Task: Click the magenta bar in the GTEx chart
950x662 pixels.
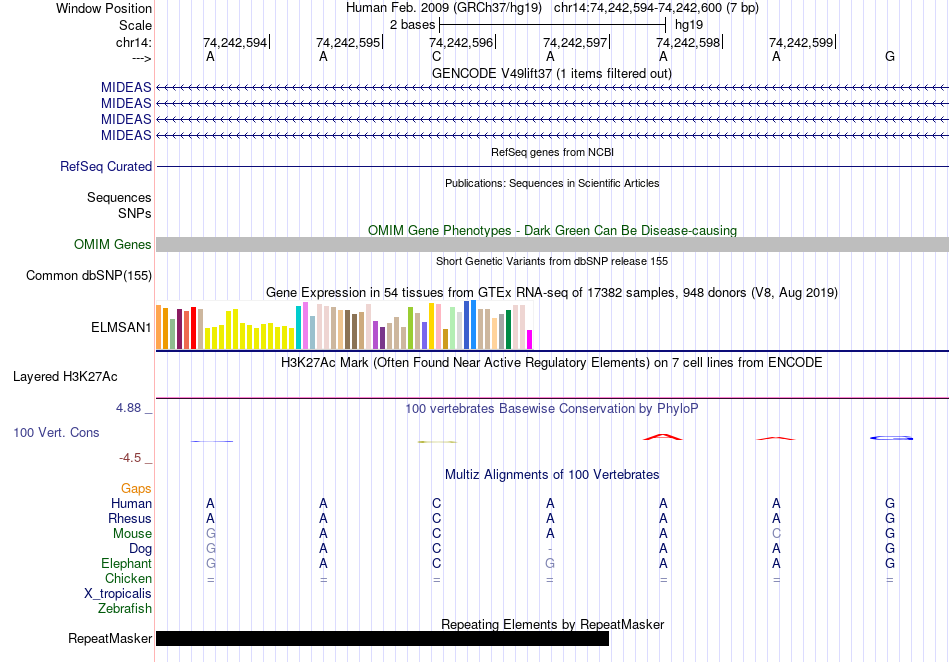Action: coord(530,339)
